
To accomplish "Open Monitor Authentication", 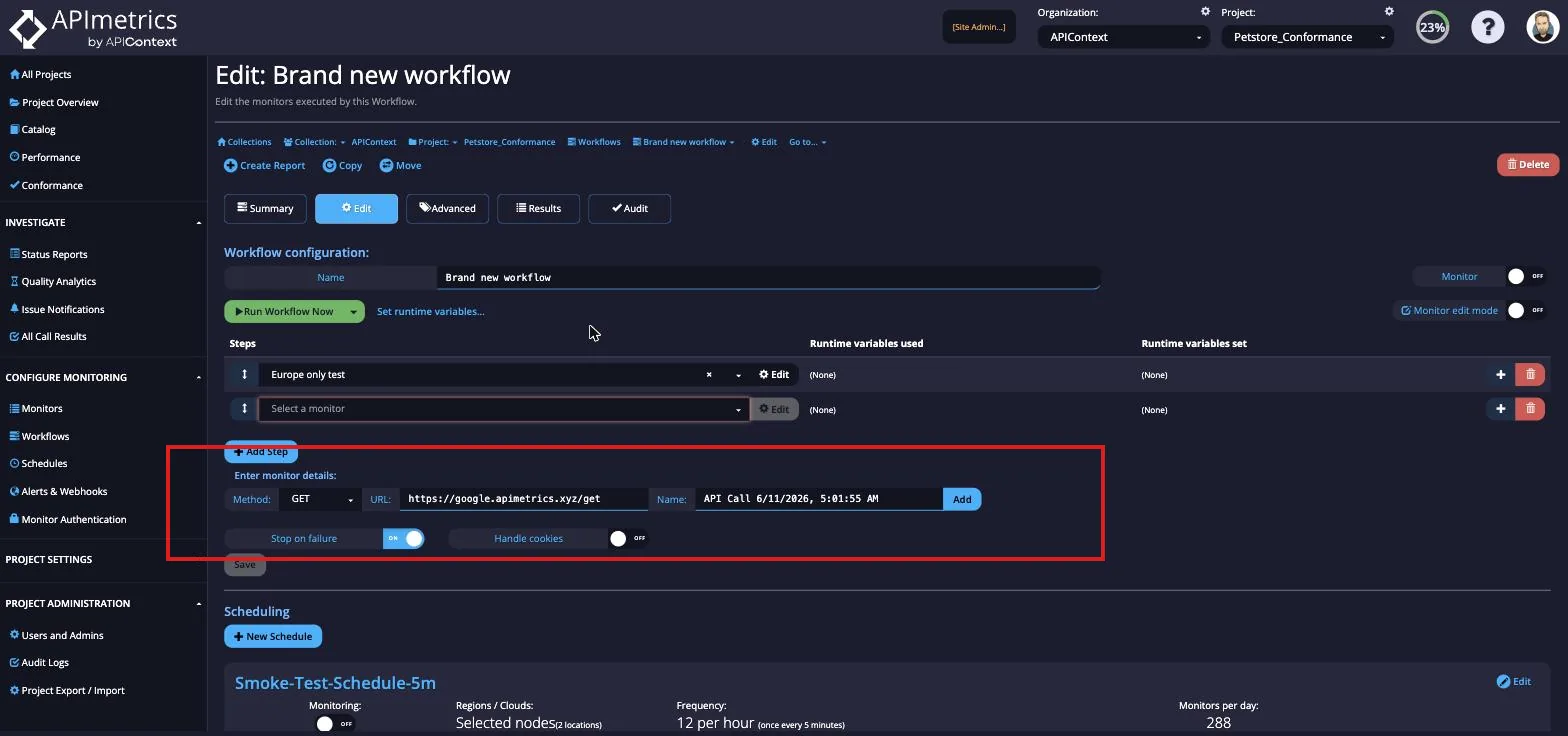I will click(x=67, y=519).
